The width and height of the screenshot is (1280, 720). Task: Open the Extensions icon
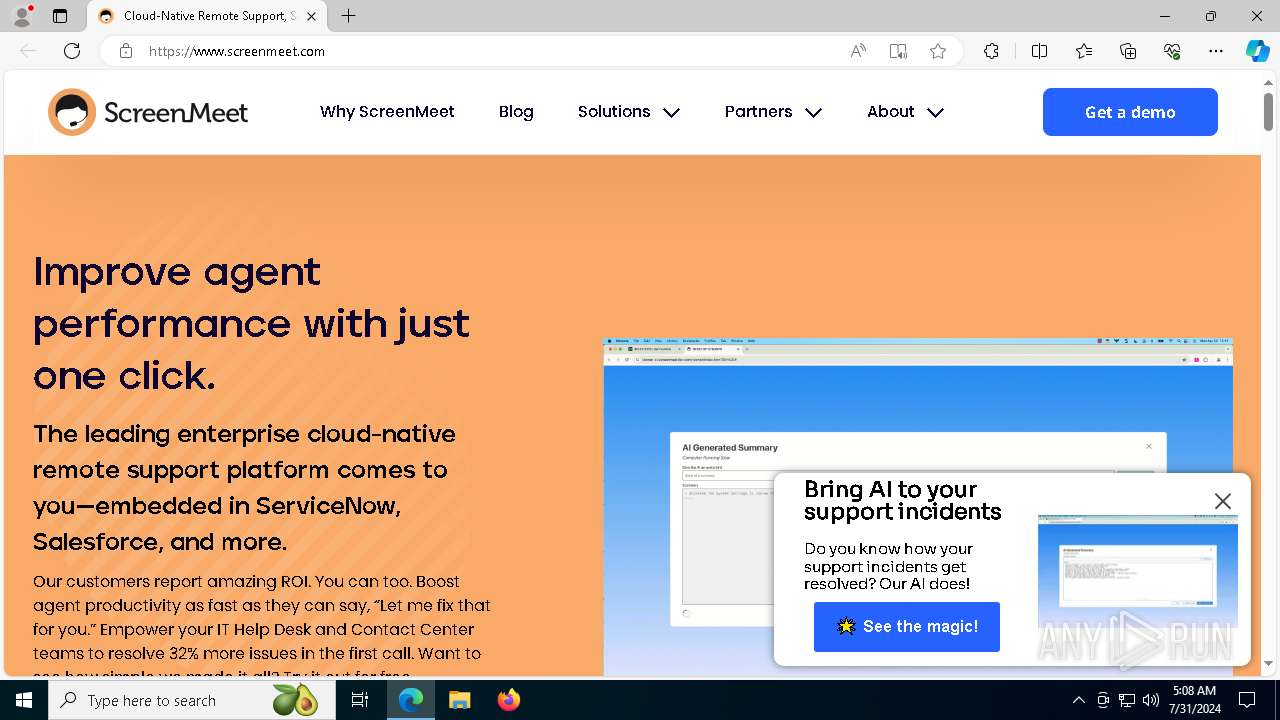tap(991, 51)
